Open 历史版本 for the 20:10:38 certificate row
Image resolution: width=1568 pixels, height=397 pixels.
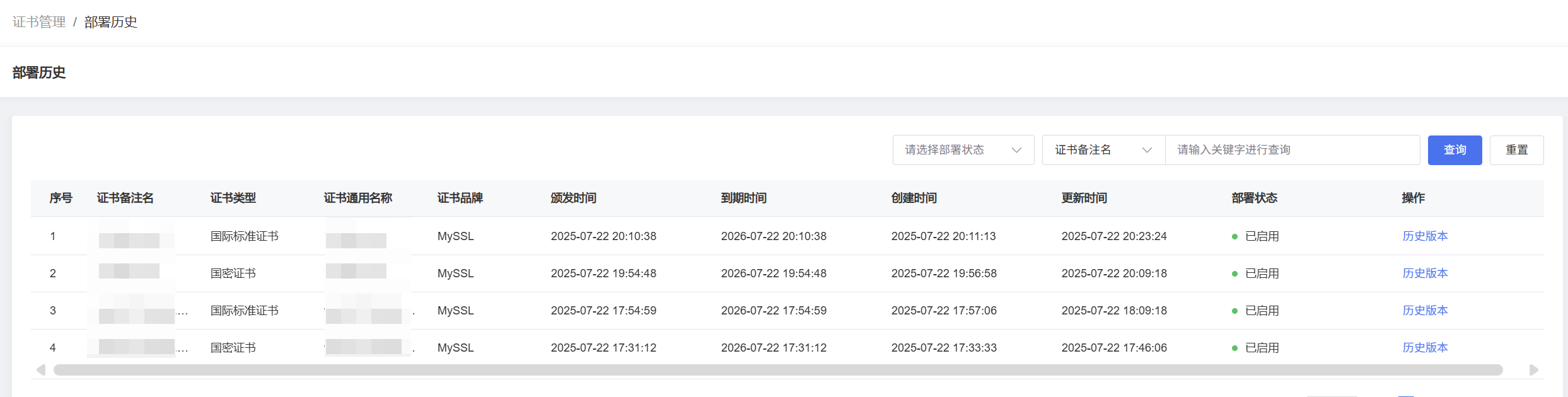(1425, 236)
